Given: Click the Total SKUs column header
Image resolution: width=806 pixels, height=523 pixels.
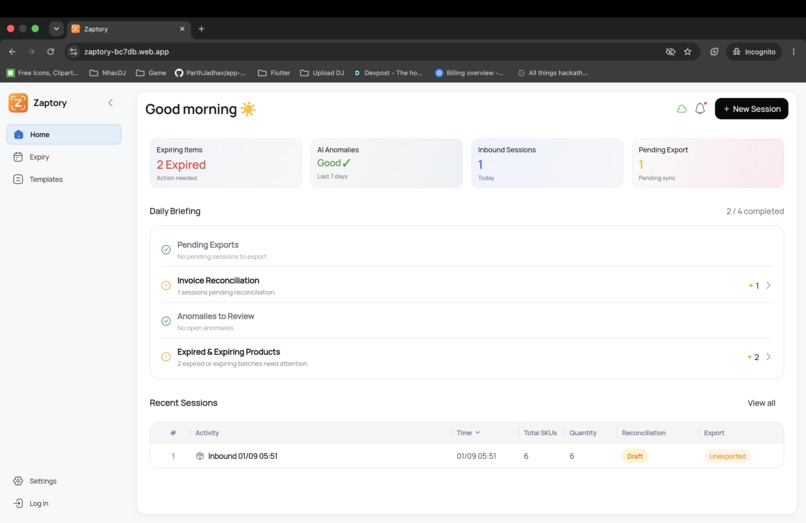Looking at the screenshot, I should pos(540,432).
